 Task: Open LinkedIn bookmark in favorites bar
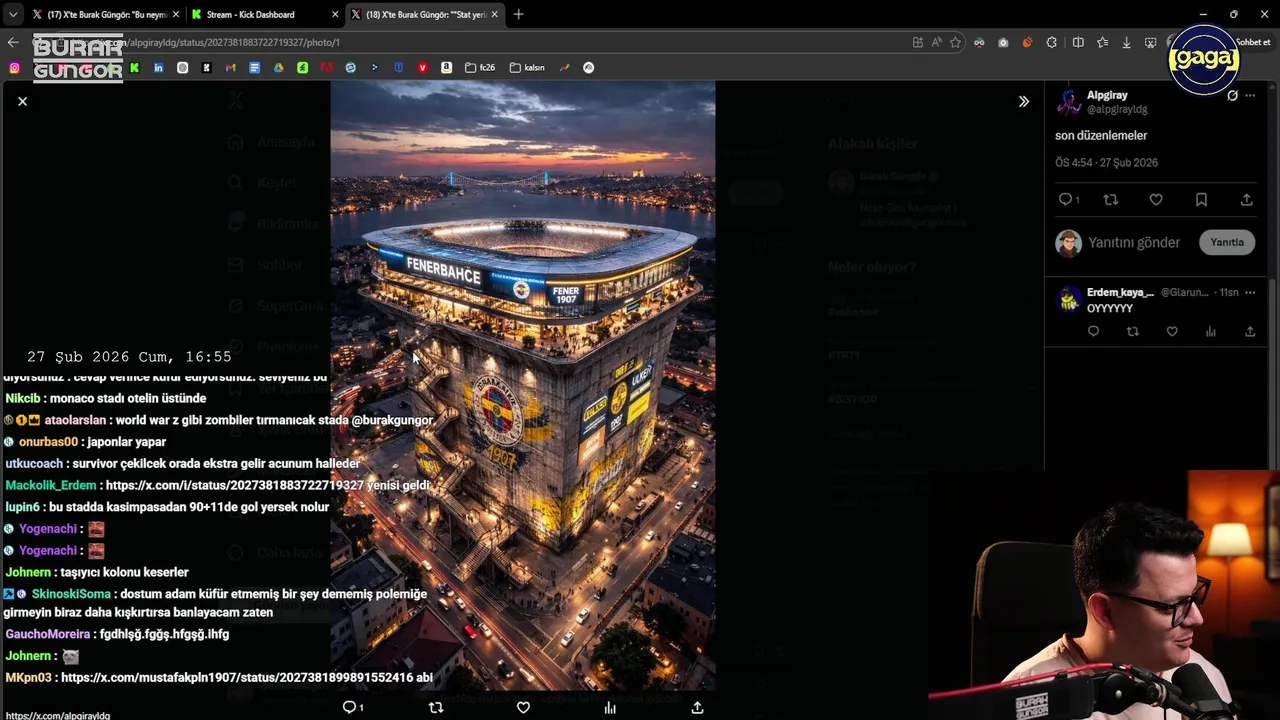pyautogui.click(x=158, y=67)
